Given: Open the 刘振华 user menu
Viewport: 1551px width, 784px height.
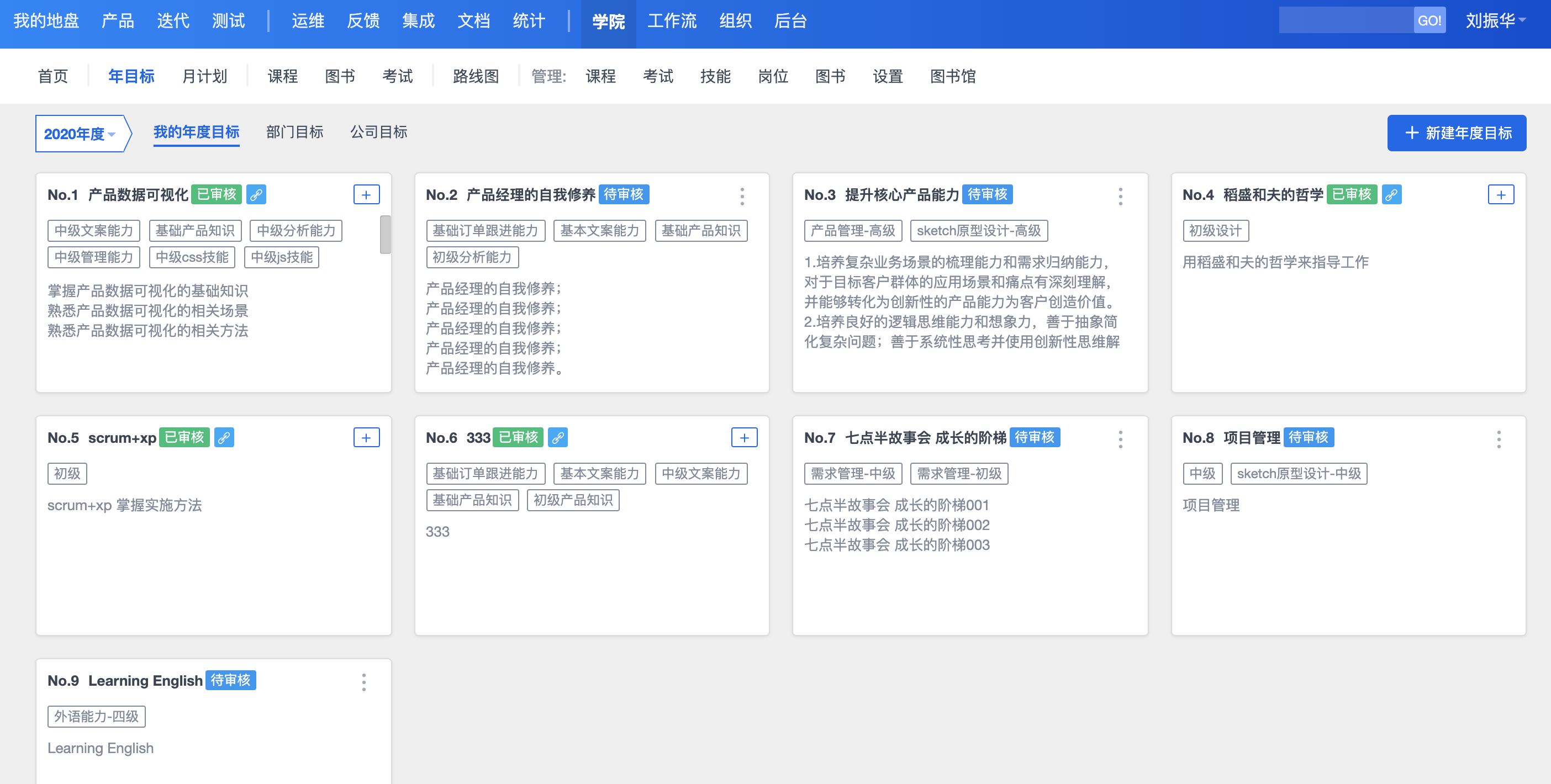Looking at the screenshot, I should click(1495, 21).
